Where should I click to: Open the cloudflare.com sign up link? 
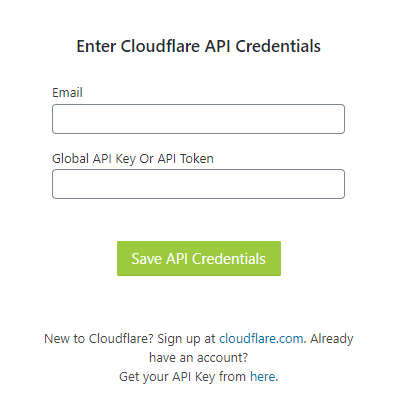click(x=261, y=339)
